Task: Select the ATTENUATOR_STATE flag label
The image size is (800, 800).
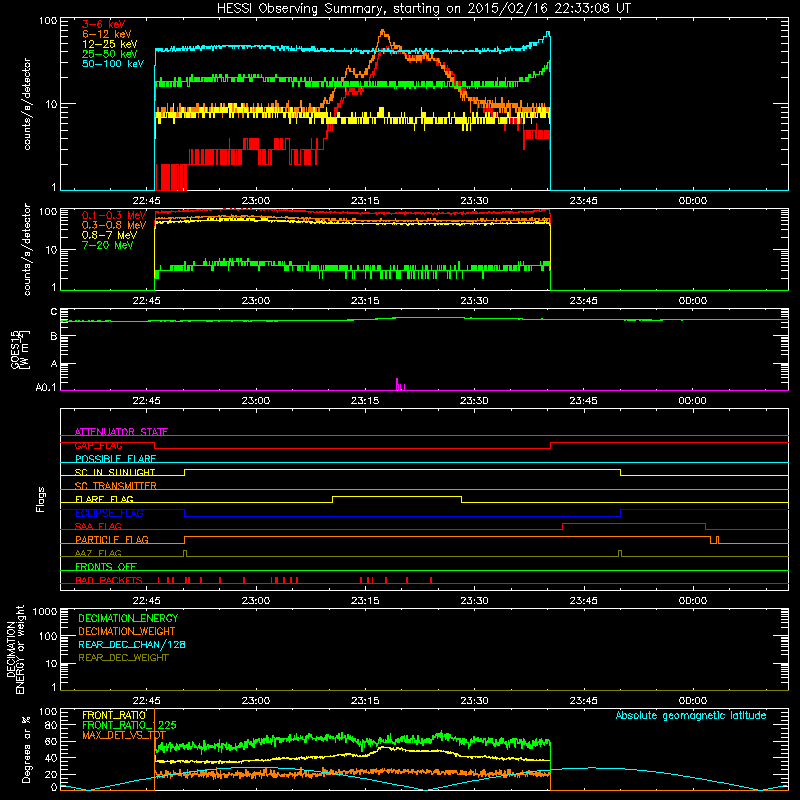Action: (x=121, y=432)
